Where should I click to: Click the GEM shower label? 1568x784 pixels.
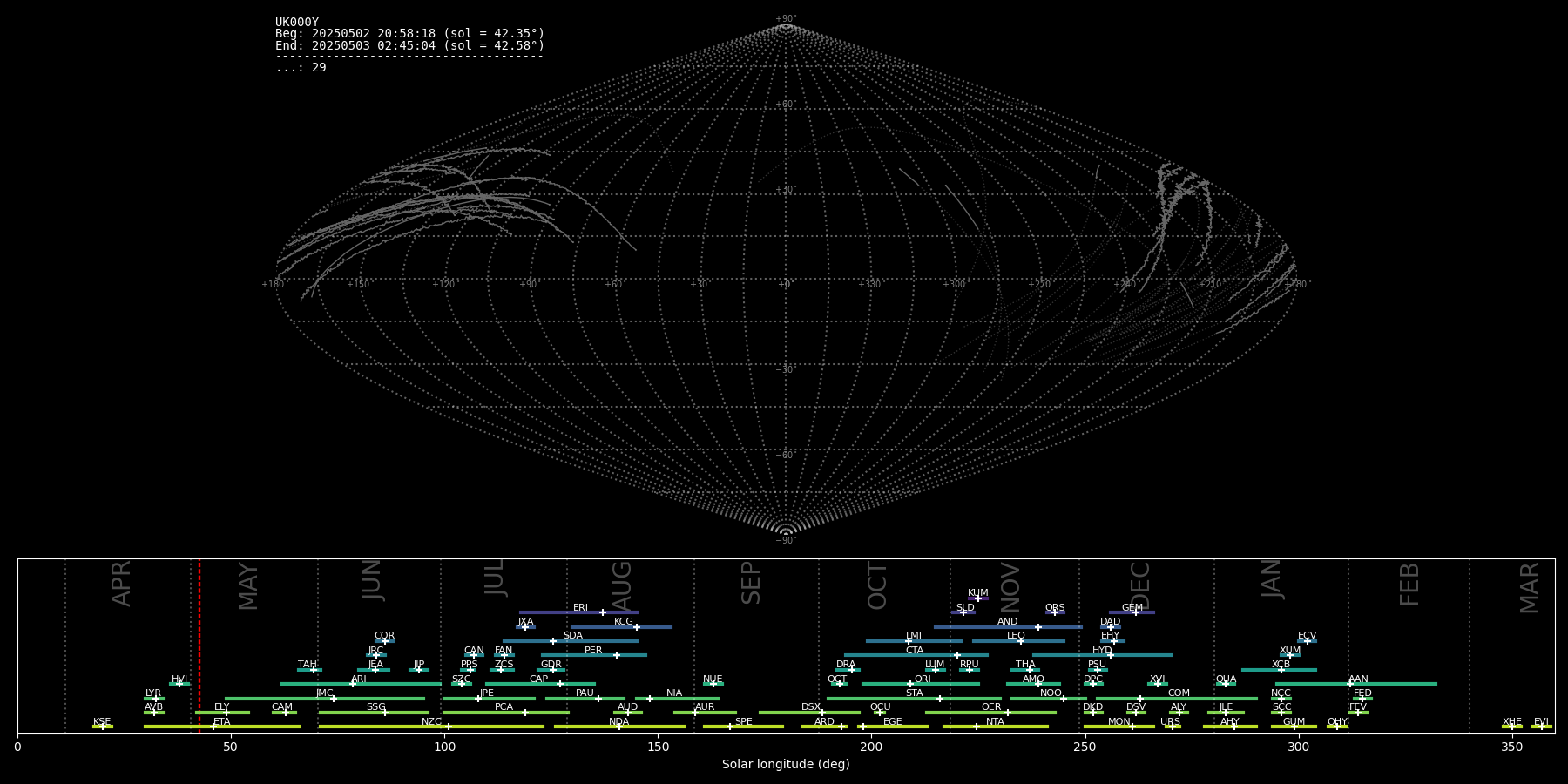(1132, 608)
